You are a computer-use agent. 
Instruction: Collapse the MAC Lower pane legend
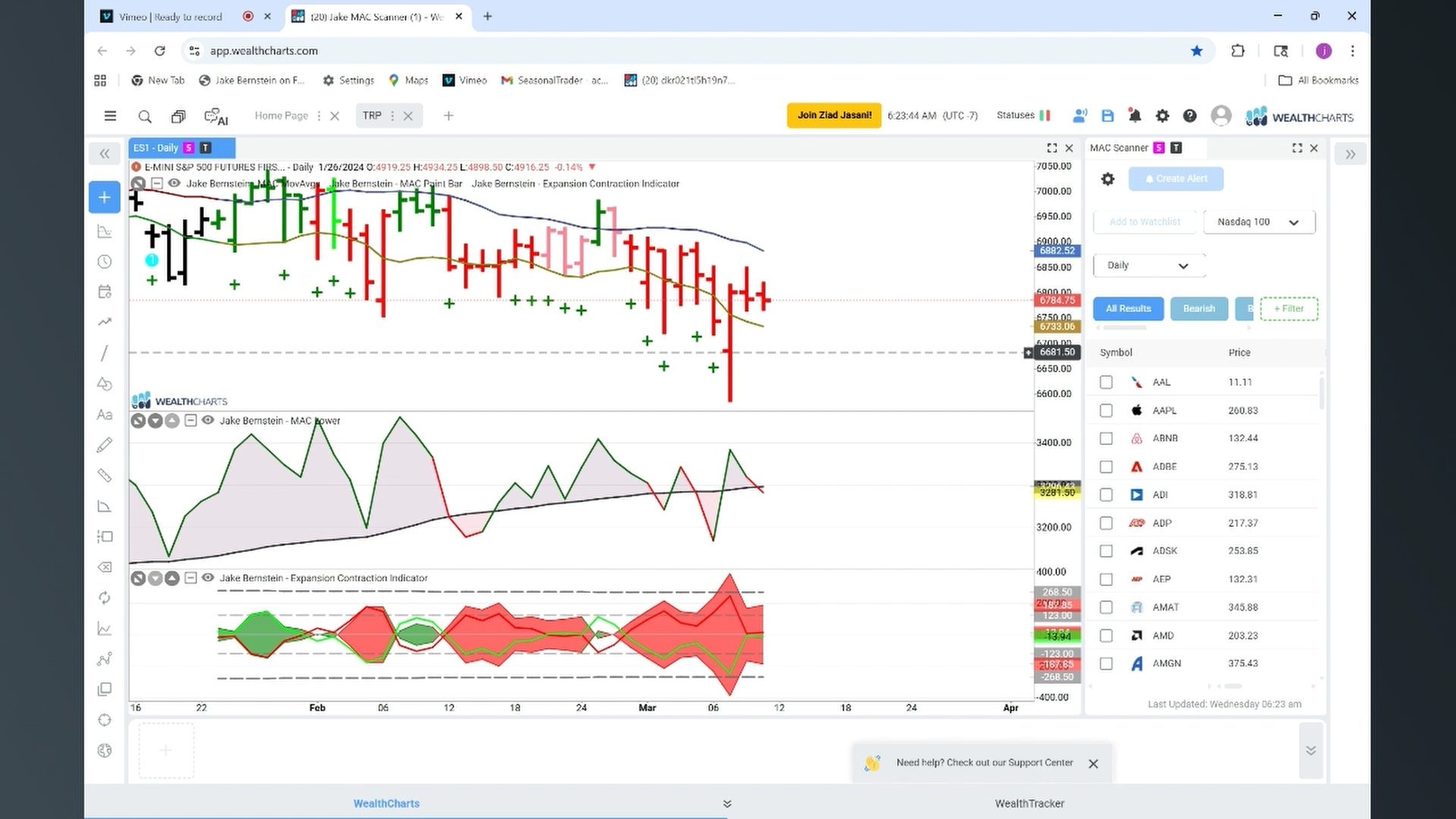pos(190,420)
